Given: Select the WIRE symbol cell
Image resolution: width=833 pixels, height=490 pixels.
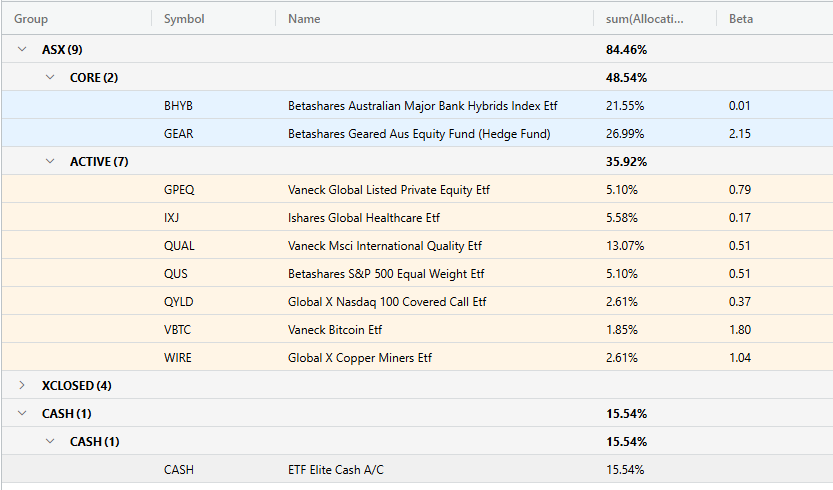Looking at the screenshot, I should (177, 358).
